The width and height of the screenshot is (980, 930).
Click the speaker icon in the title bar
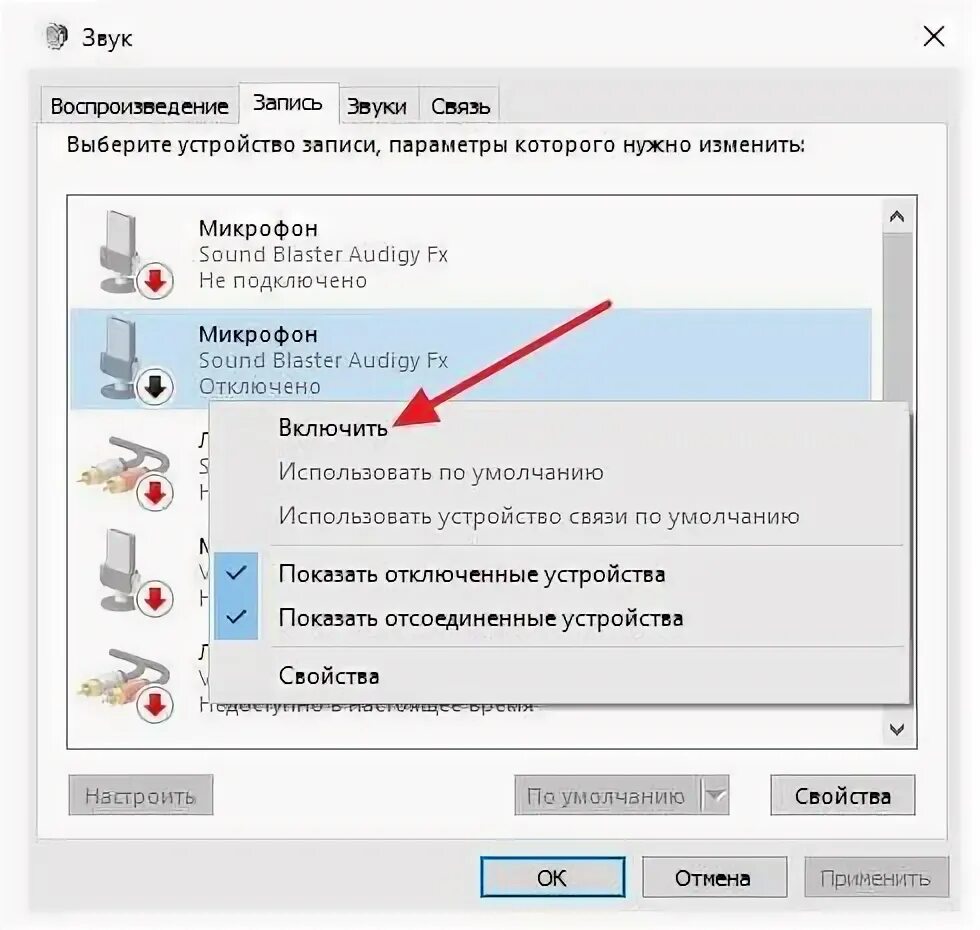57,37
